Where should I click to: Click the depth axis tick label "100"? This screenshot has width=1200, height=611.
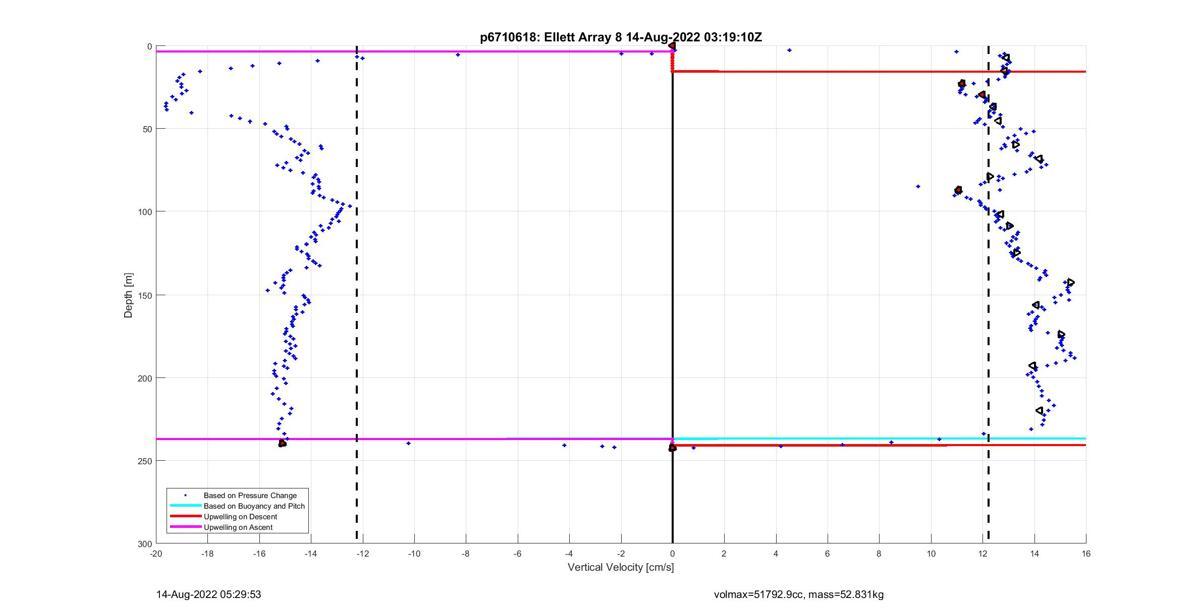tap(144, 212)
